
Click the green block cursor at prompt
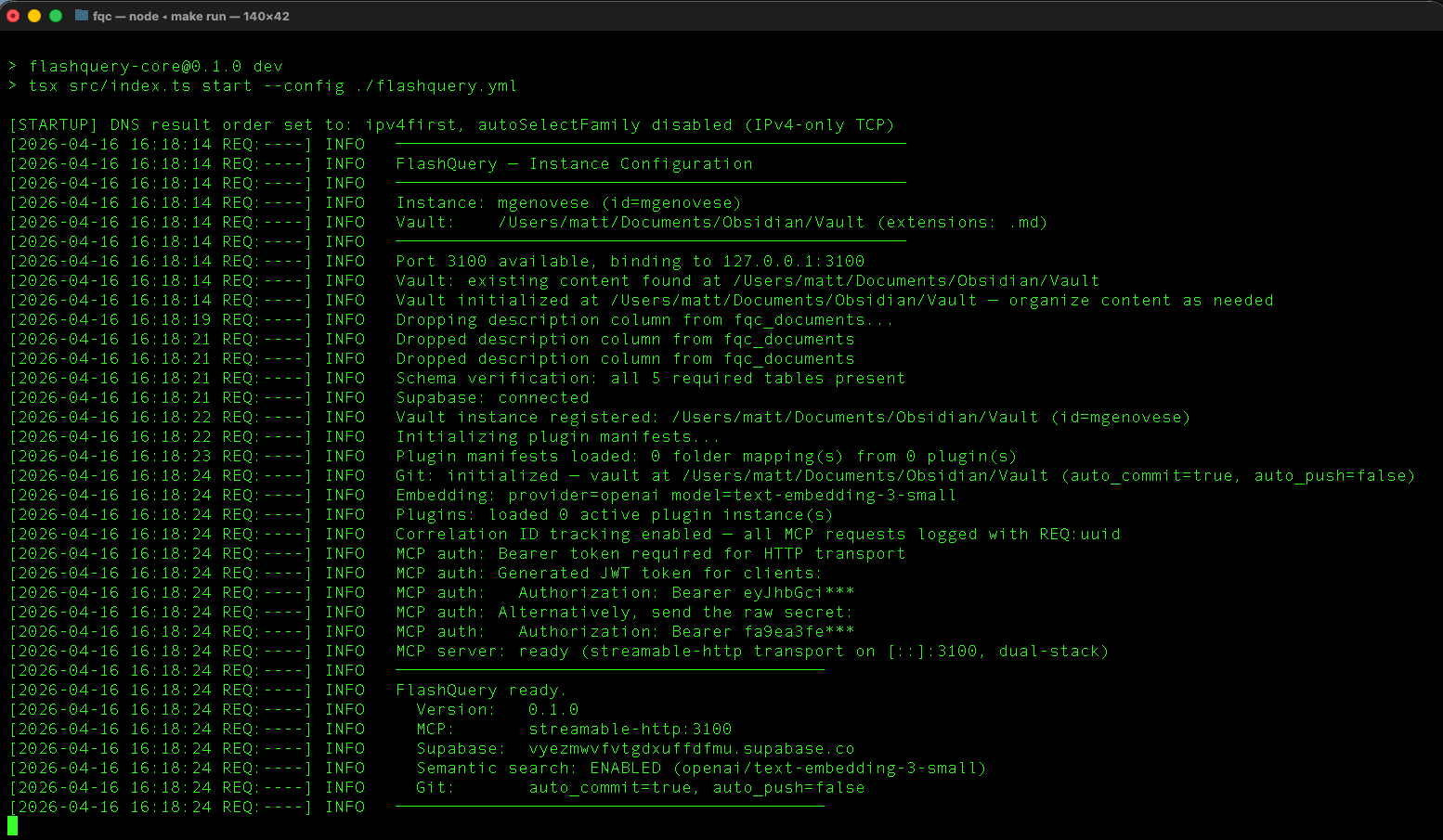click(13, 825)
